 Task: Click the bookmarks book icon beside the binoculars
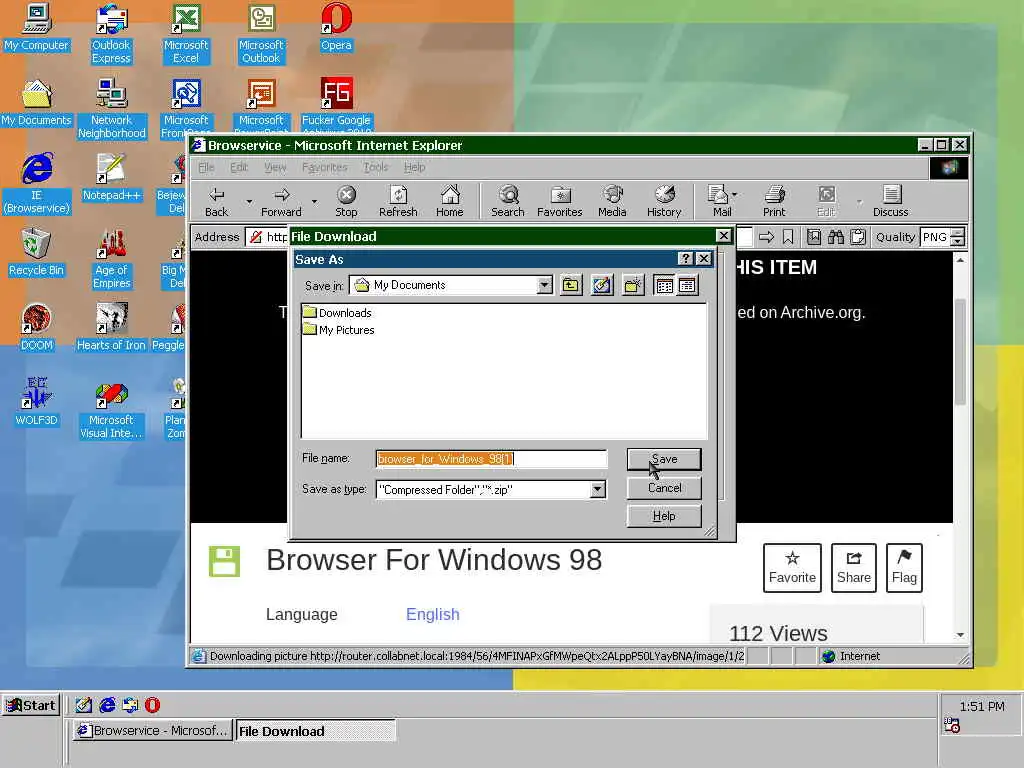[x=814, y=237]
